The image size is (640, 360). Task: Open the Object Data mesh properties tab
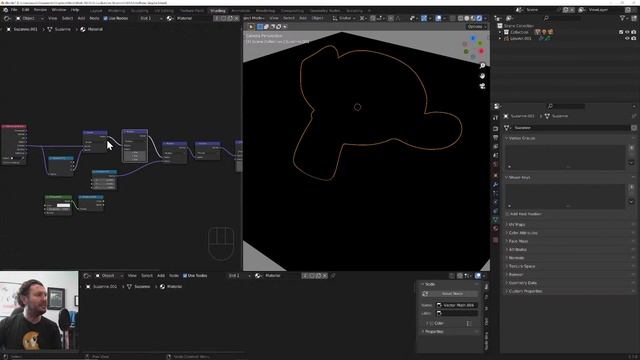click(496, 220)
